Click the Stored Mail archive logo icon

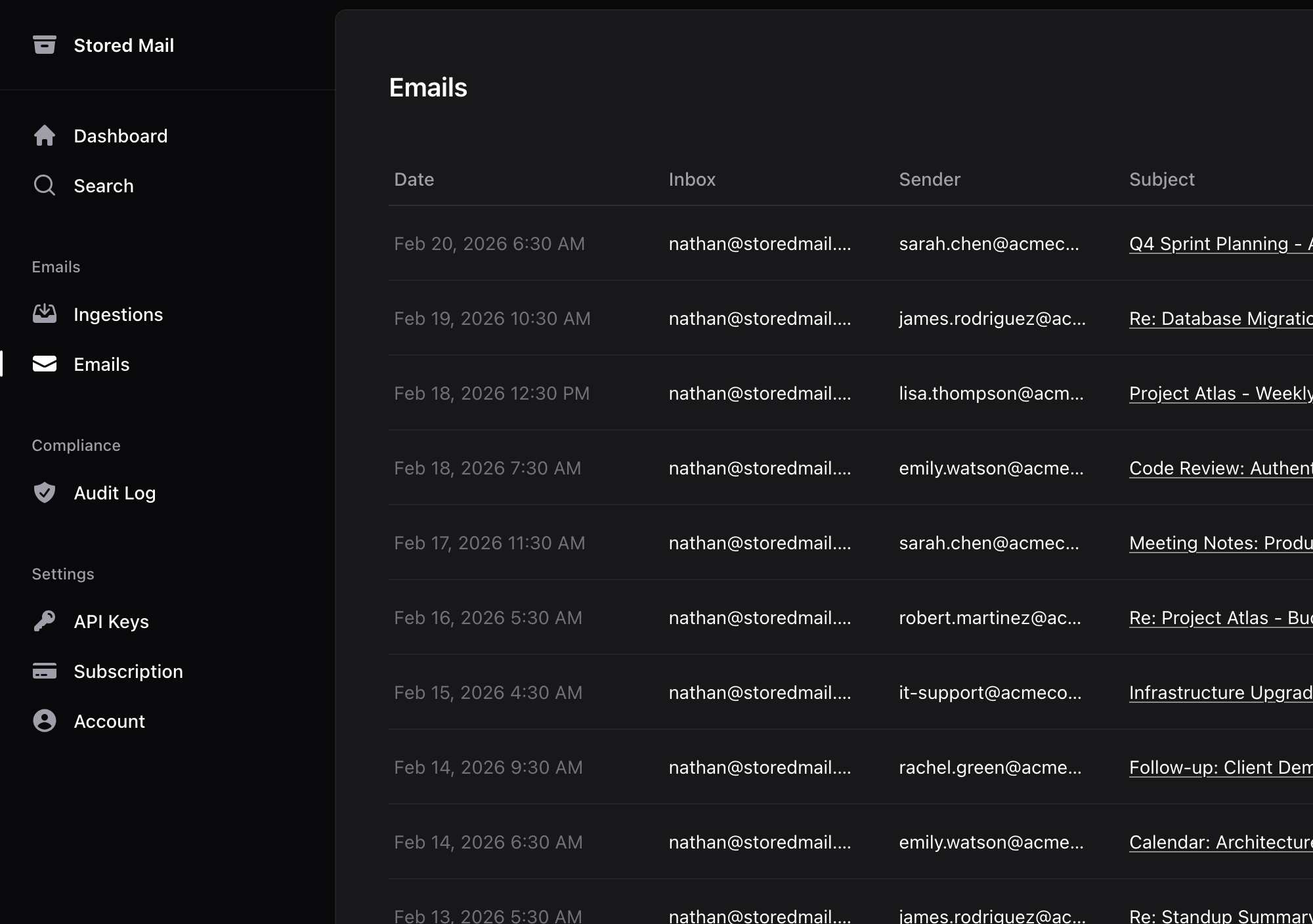[x=44, y=45]
